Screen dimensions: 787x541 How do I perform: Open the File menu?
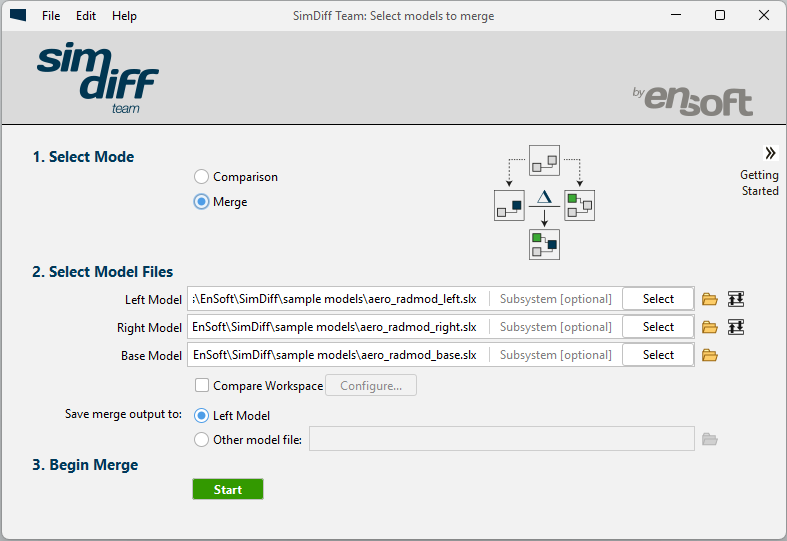tap(51, 16)
